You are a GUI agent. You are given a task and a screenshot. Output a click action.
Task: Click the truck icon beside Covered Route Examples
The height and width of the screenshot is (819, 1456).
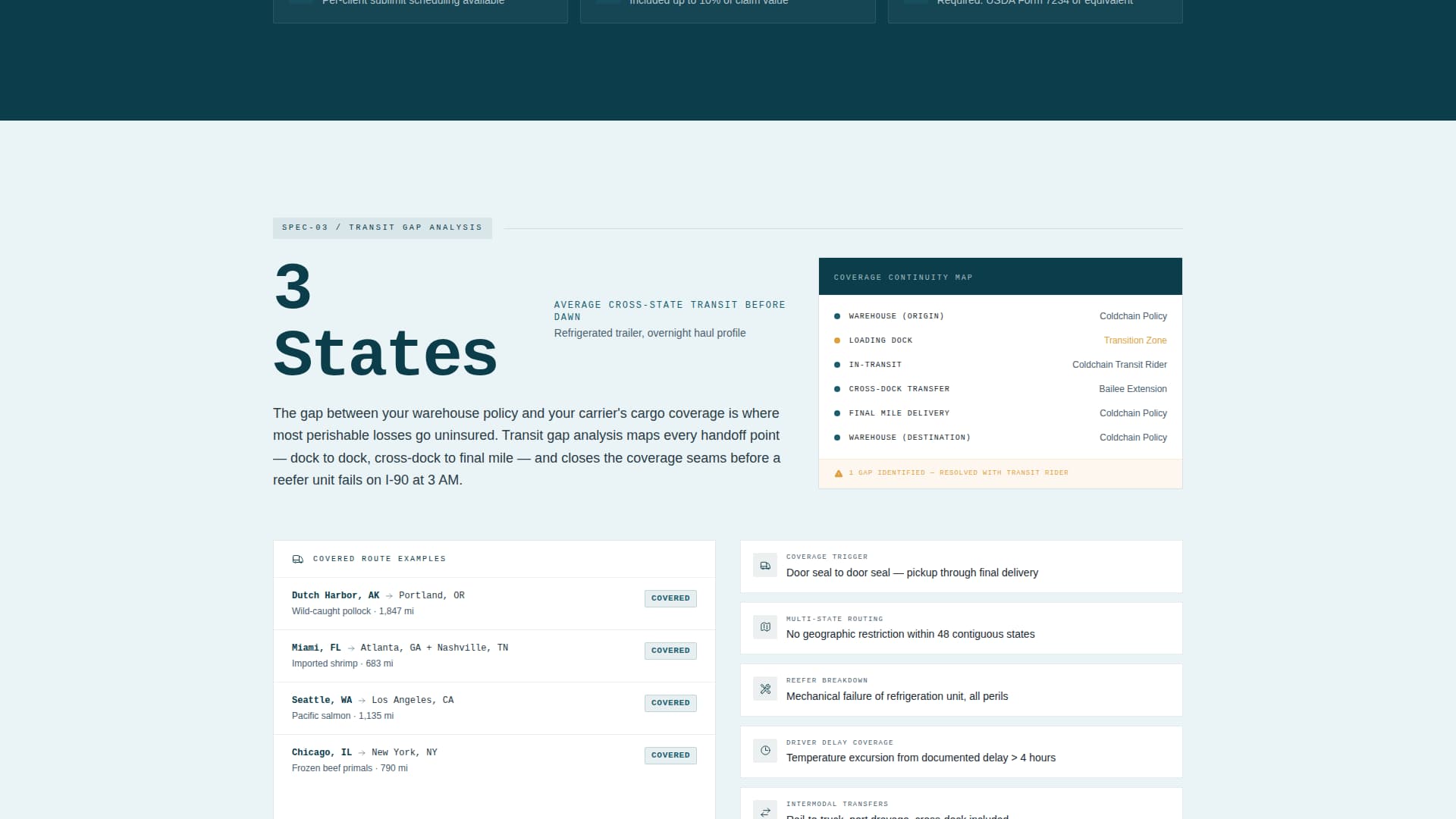click(x=298, y=559)
